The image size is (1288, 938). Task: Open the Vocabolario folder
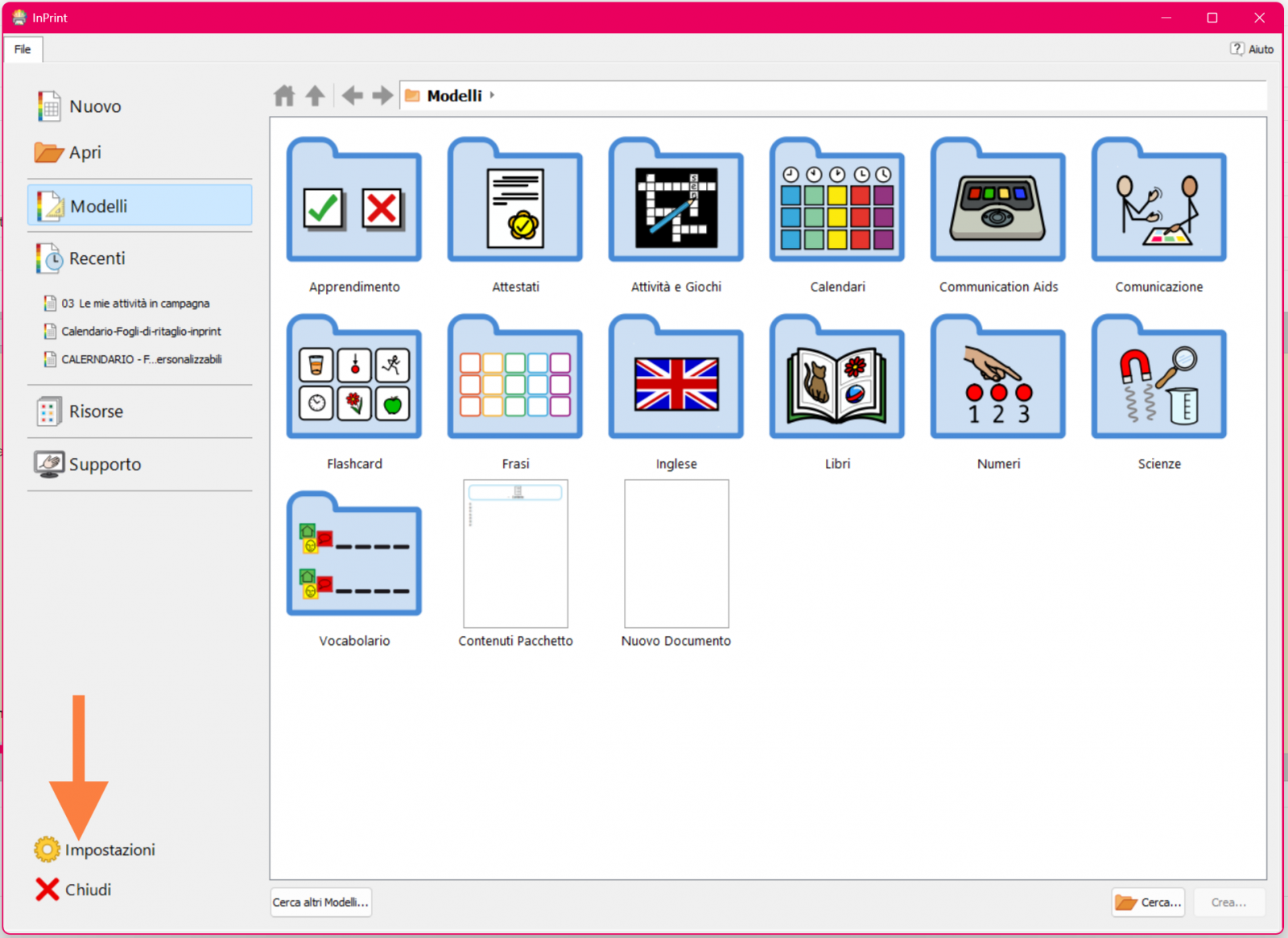[x=354, y=554]
